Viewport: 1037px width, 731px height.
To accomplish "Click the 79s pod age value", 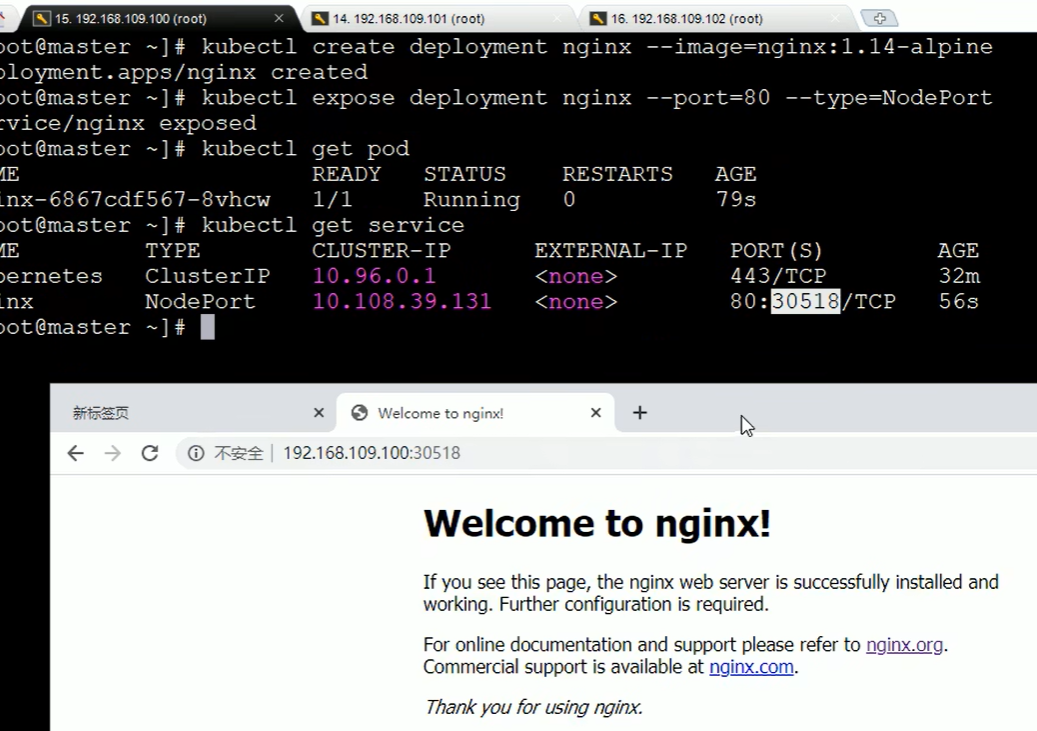I will [736, 200].
